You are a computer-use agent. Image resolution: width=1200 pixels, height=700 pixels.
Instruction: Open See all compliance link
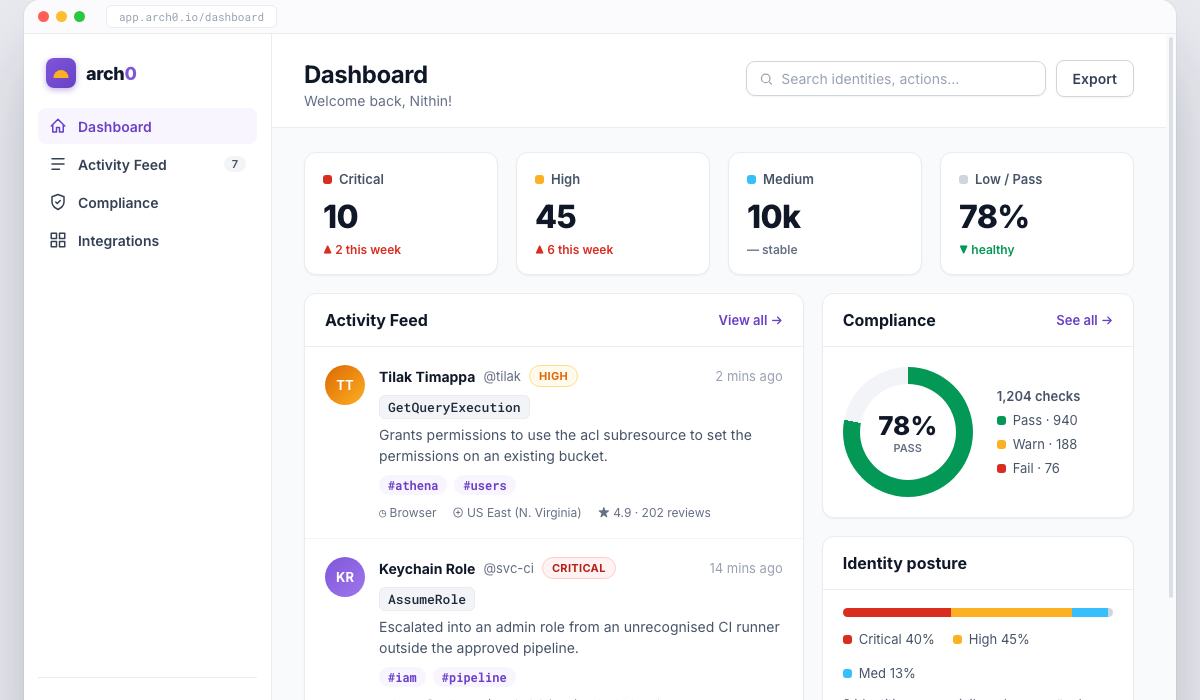coord(1084,320)
